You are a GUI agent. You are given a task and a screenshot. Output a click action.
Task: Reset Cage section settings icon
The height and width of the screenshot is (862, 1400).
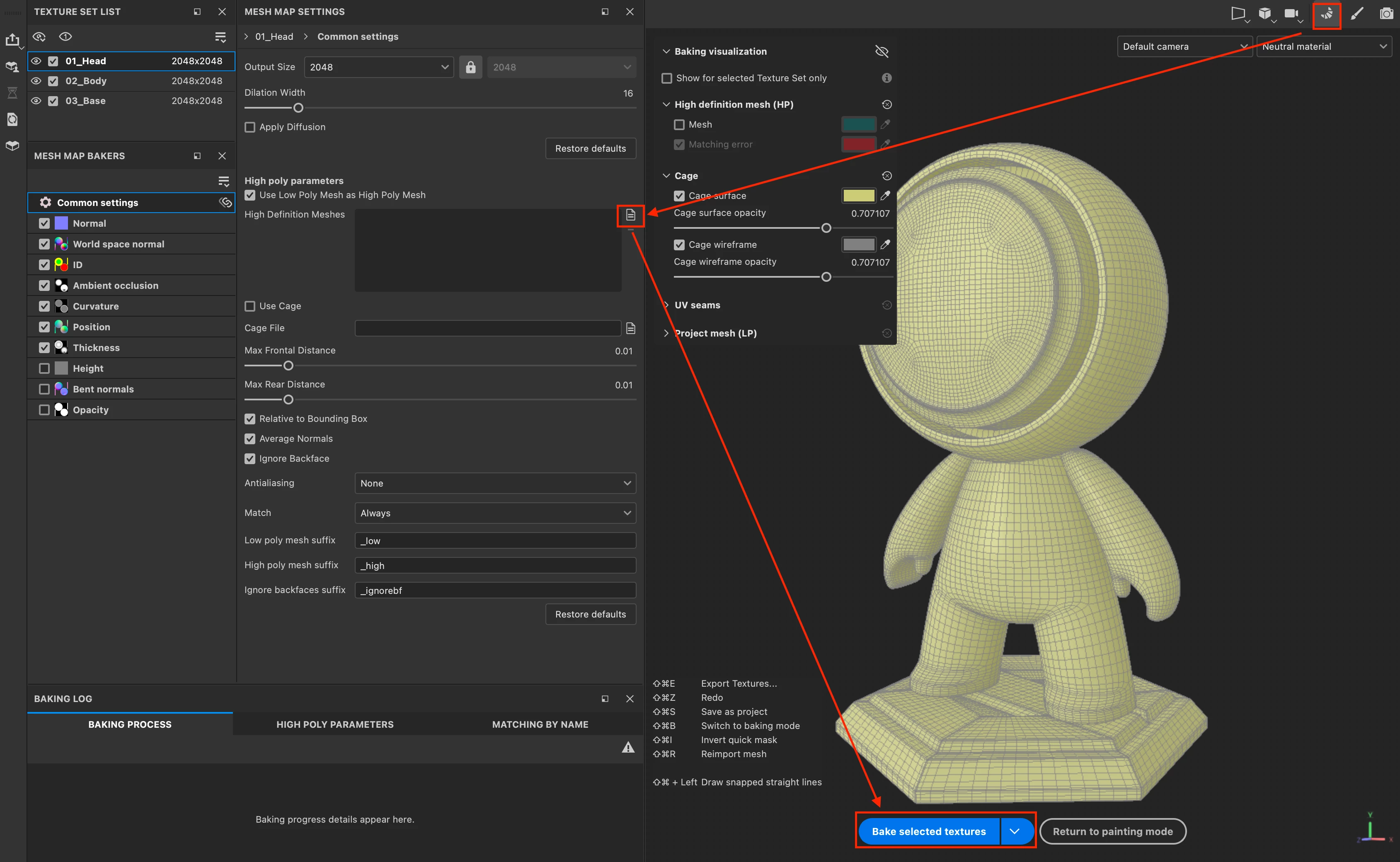(887, 176)
